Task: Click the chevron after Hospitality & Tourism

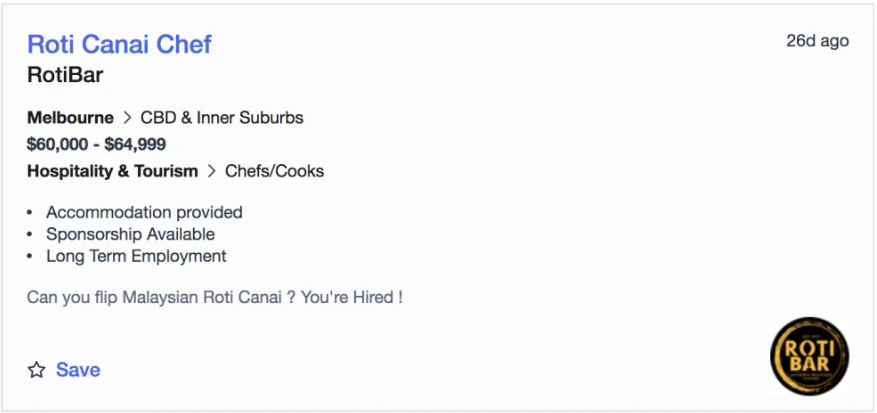Action: coord(211,171)
